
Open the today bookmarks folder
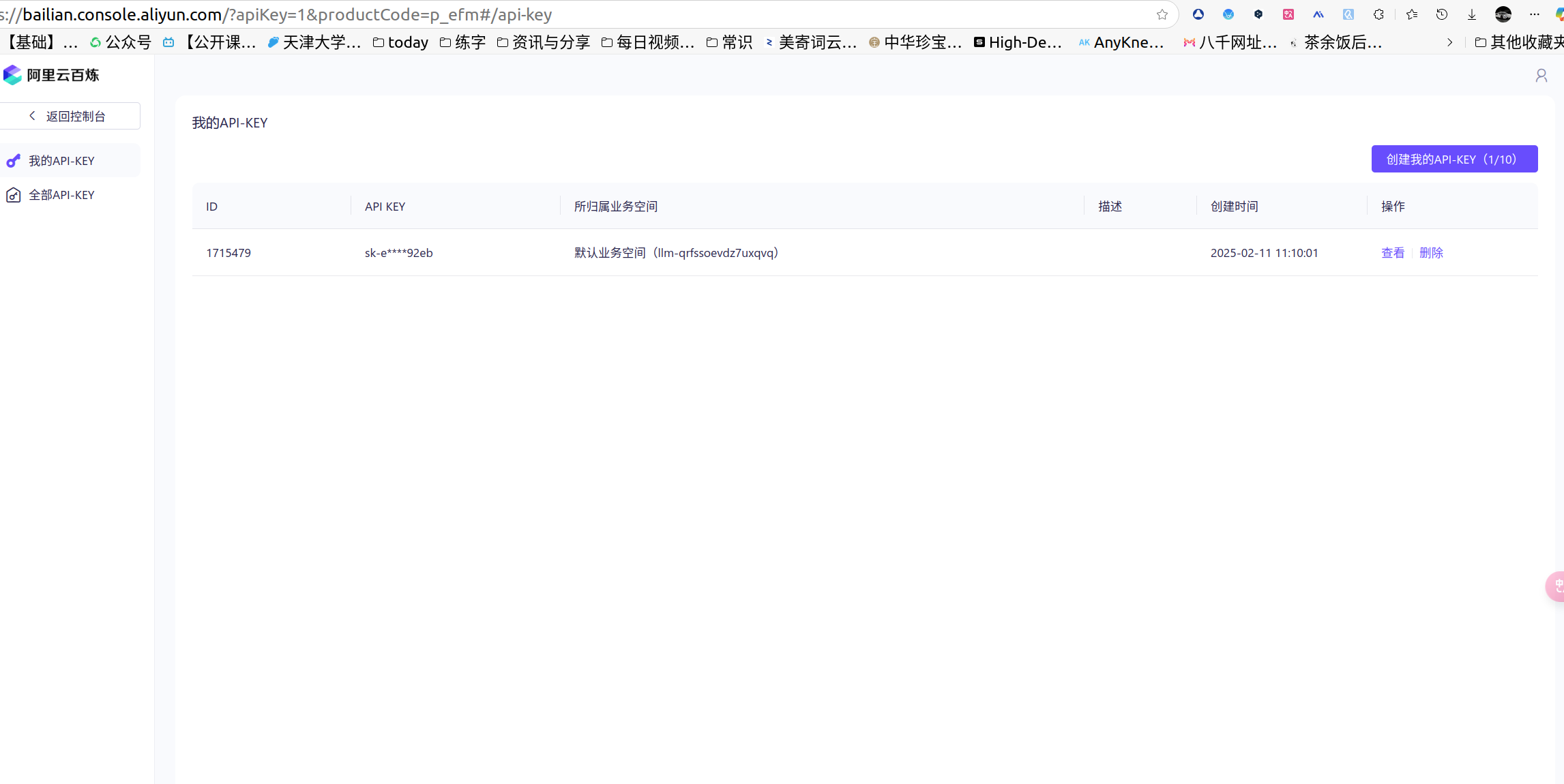[x=401, y=42]
